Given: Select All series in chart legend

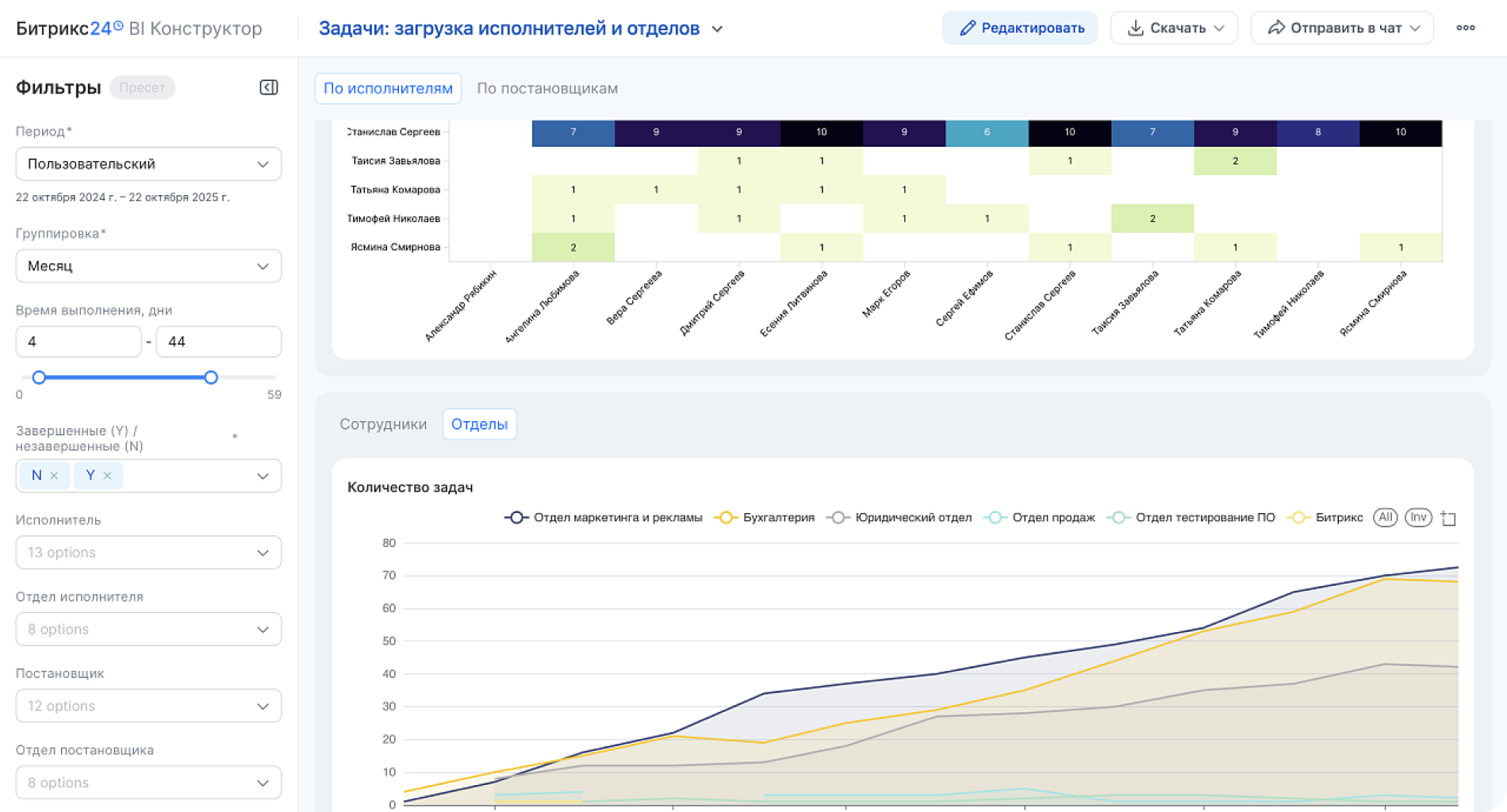Looking at the screenshot, I should (x=1385, y=518).
